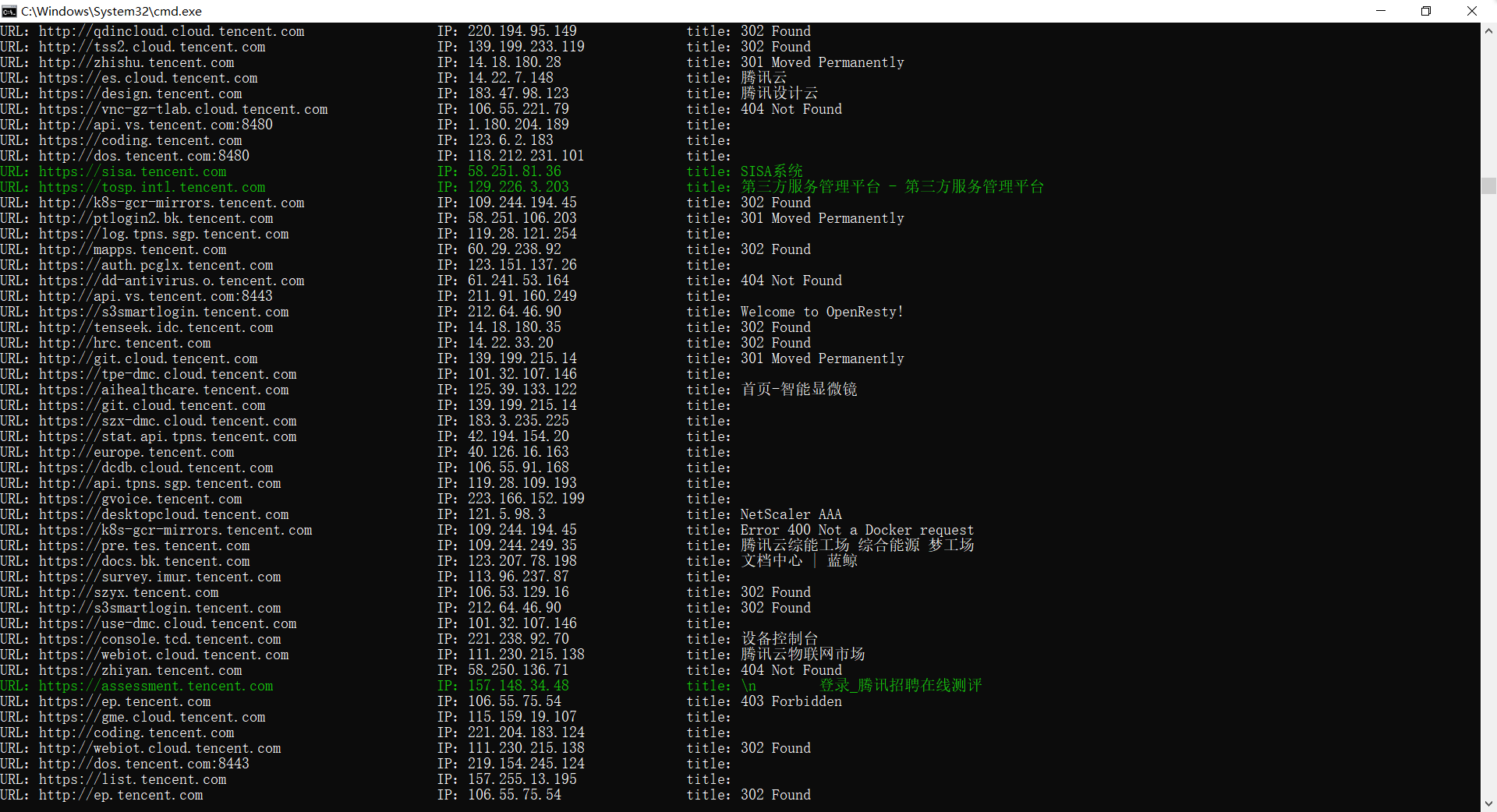Viewport: 1497px width, 812px height.
Task: Click title 第三方服务管理平台
Action: pos(893,187)
